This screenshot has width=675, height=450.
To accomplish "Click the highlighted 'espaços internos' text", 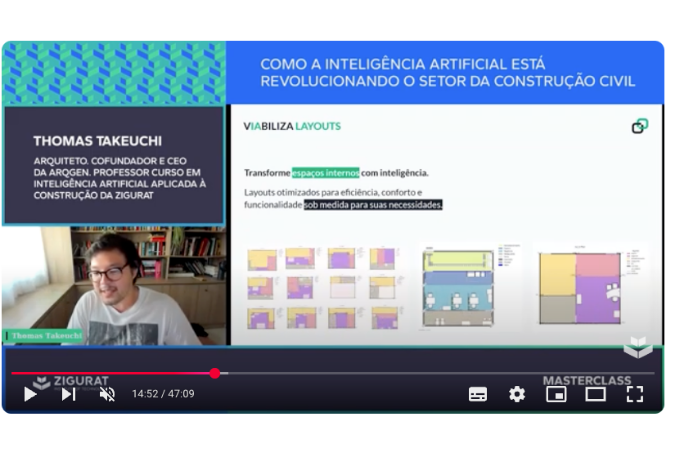I will click(325, 173).
